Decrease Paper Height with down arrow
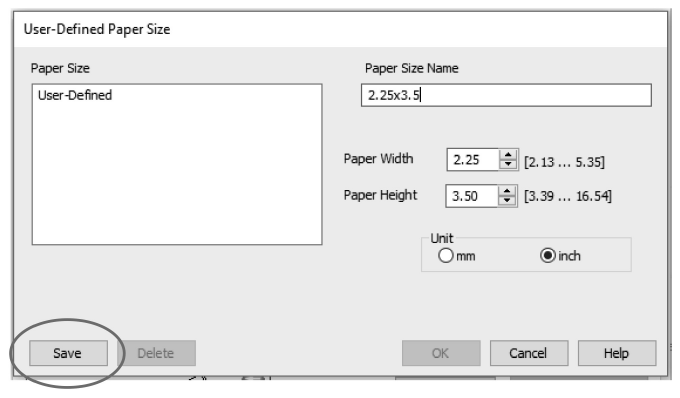 [507, 201]
